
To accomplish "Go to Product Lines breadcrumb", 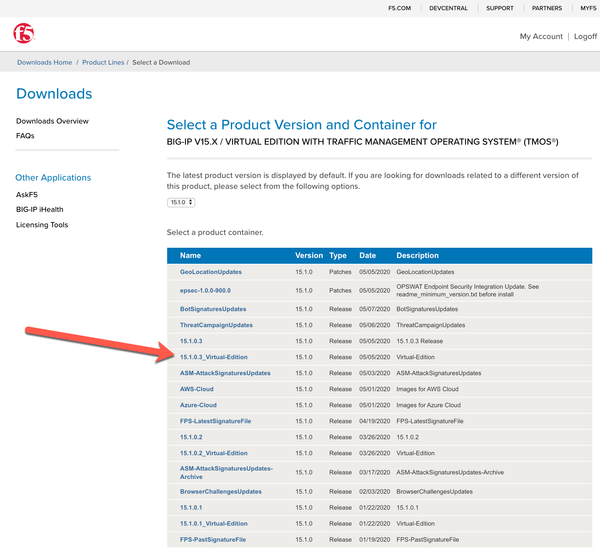I will tap(103, 62).
